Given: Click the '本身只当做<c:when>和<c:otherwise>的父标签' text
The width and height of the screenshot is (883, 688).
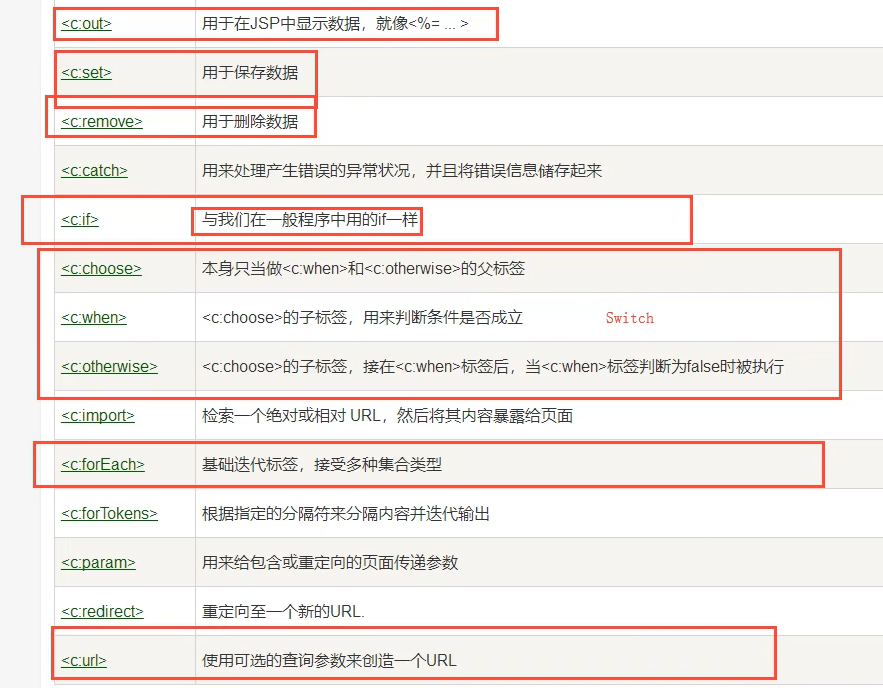Looking at the screenshot, I should [x=363, y=269].
